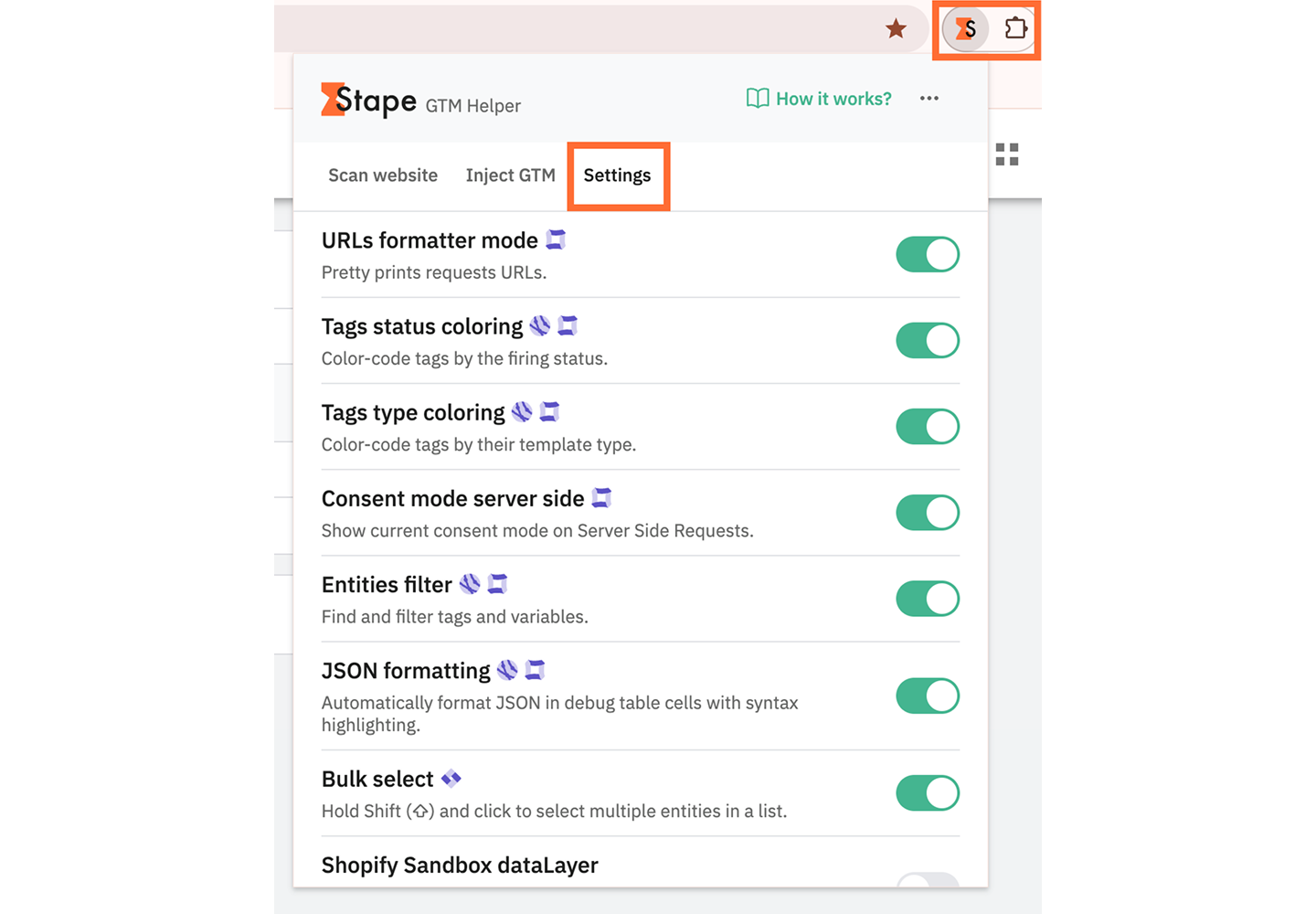Click the Entities filter heading
1316x914 pixels.
pyautogui.click(x=387, y=584)
